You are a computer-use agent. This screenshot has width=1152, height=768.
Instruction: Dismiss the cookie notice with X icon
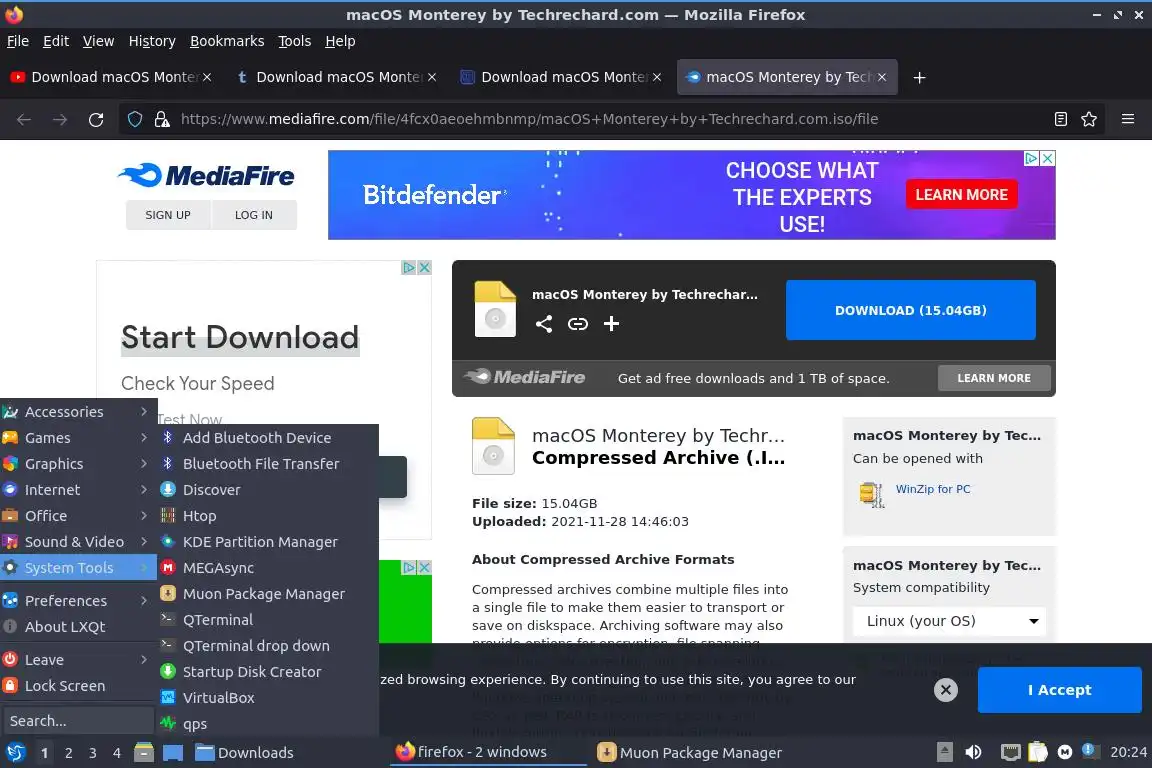point(946,689)
